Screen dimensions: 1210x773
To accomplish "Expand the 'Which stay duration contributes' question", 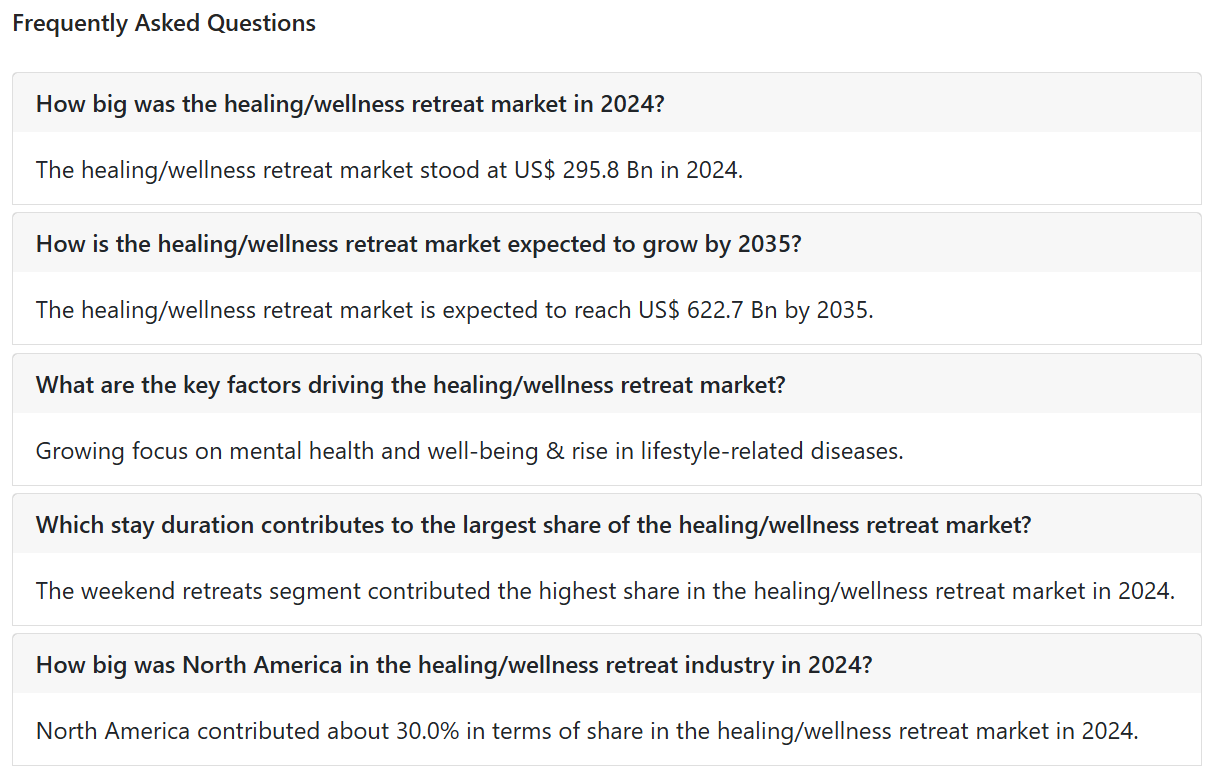I will click(x=606, y=524).
